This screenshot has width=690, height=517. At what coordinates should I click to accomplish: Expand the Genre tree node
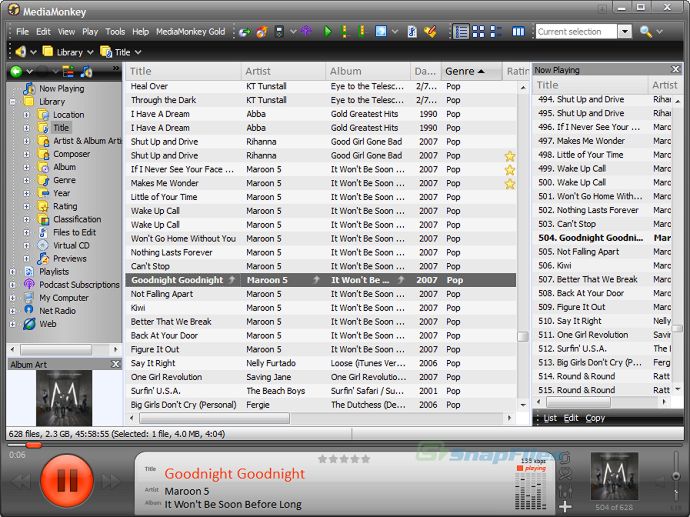[27, 180]
